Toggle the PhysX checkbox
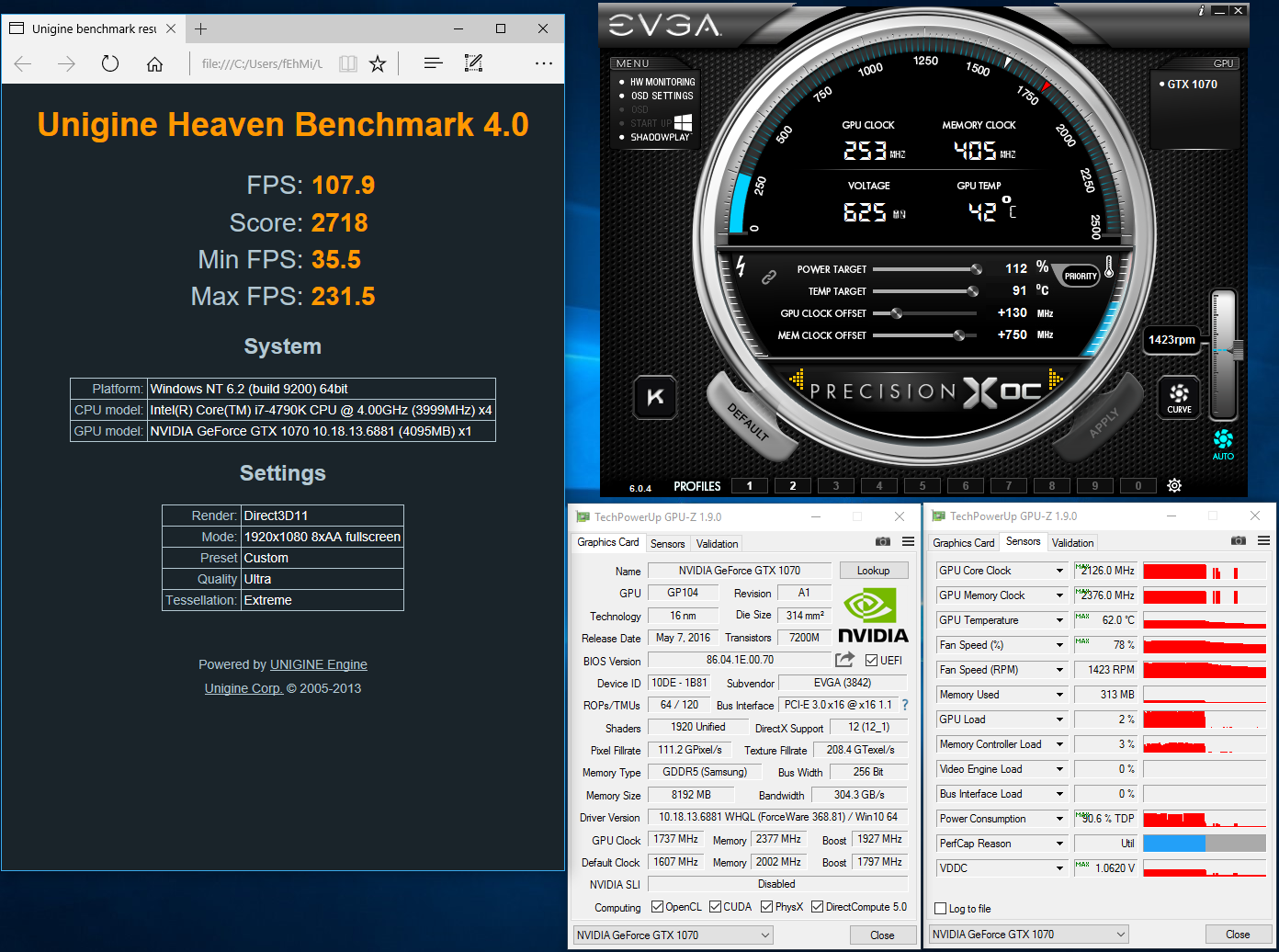 pos(766,907)
